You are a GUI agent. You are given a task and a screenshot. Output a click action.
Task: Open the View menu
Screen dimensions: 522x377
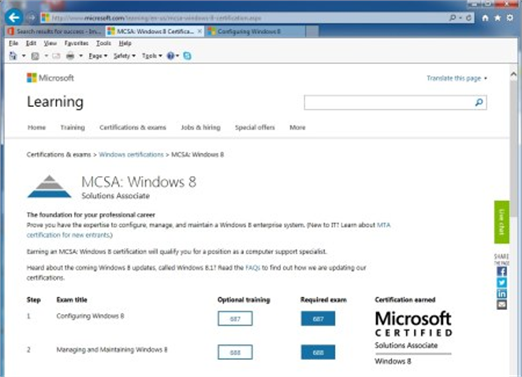50,43
